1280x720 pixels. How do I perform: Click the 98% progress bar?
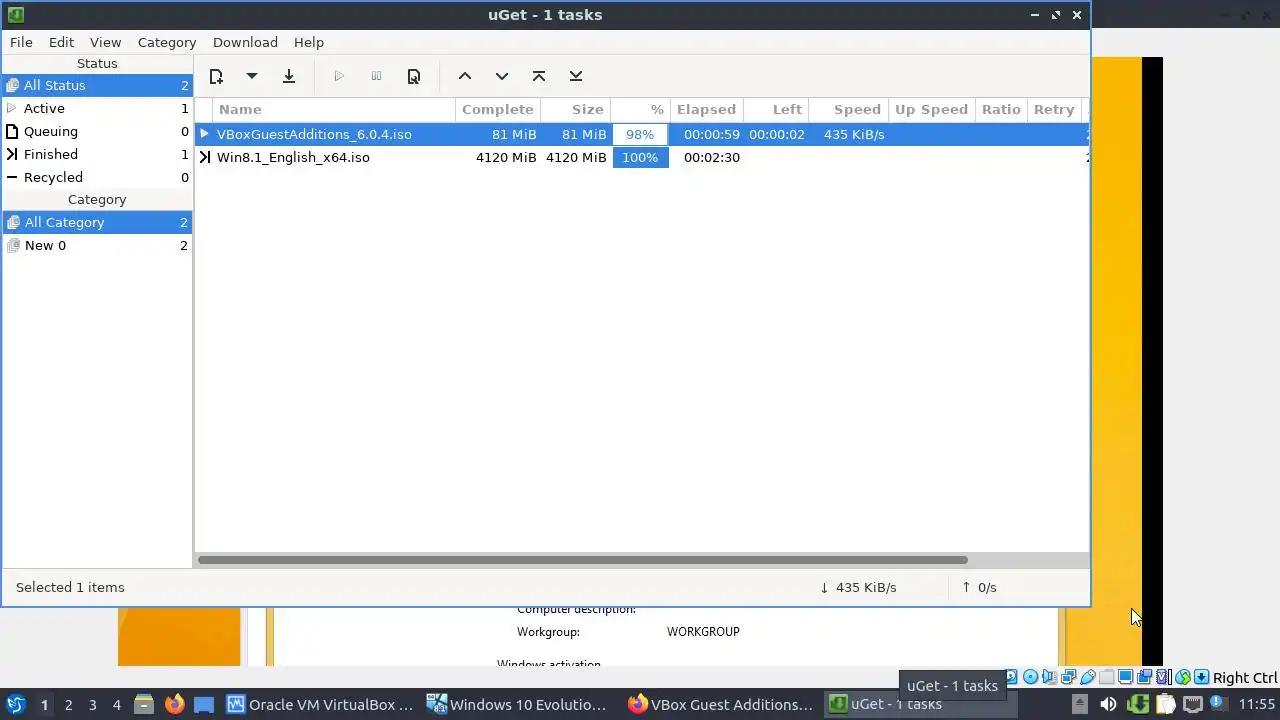coord(640,134)
